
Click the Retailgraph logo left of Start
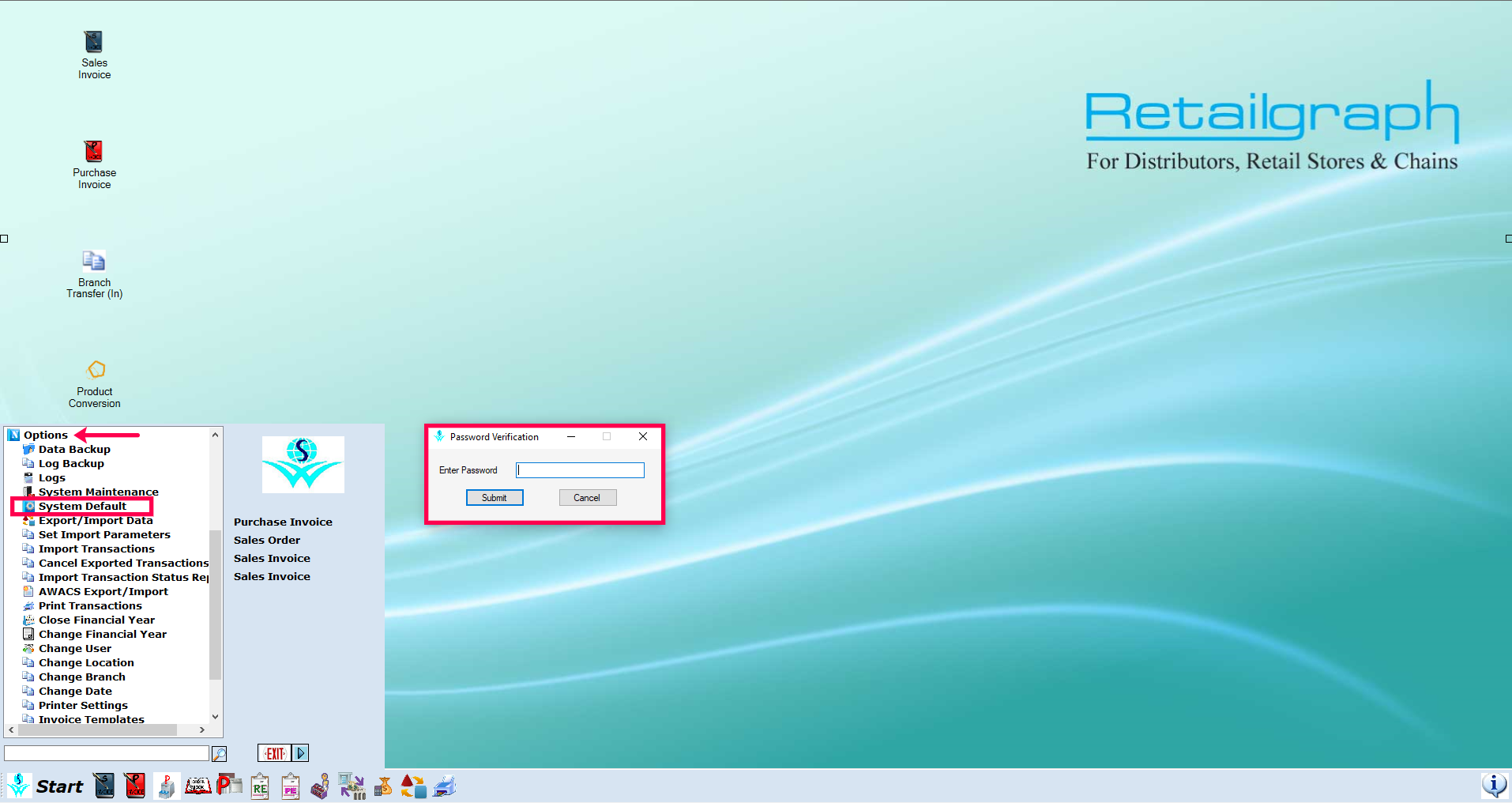coord(18,786)
